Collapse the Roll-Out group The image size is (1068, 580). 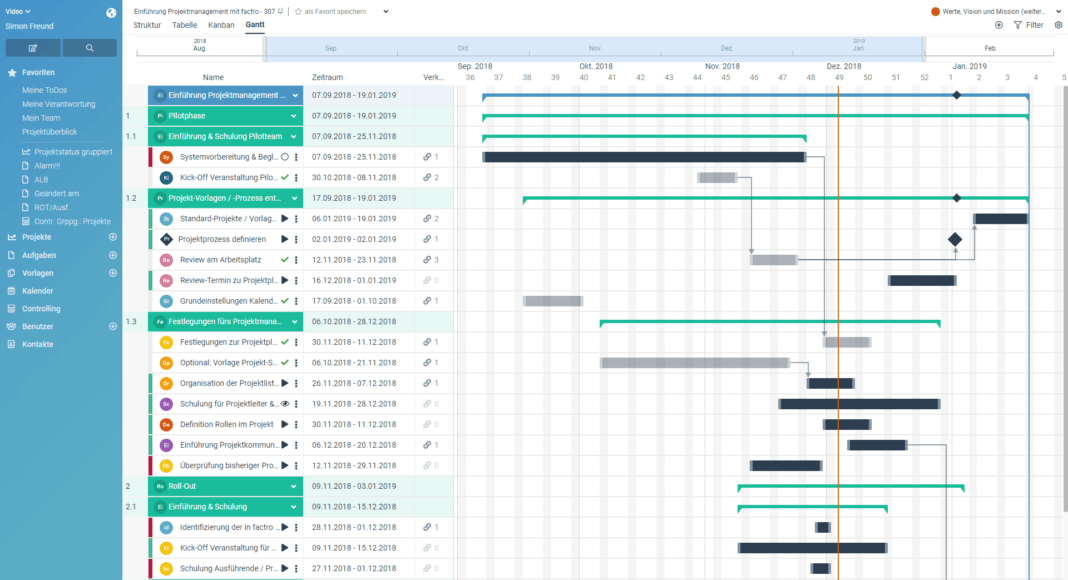click(x=294, y=486)
